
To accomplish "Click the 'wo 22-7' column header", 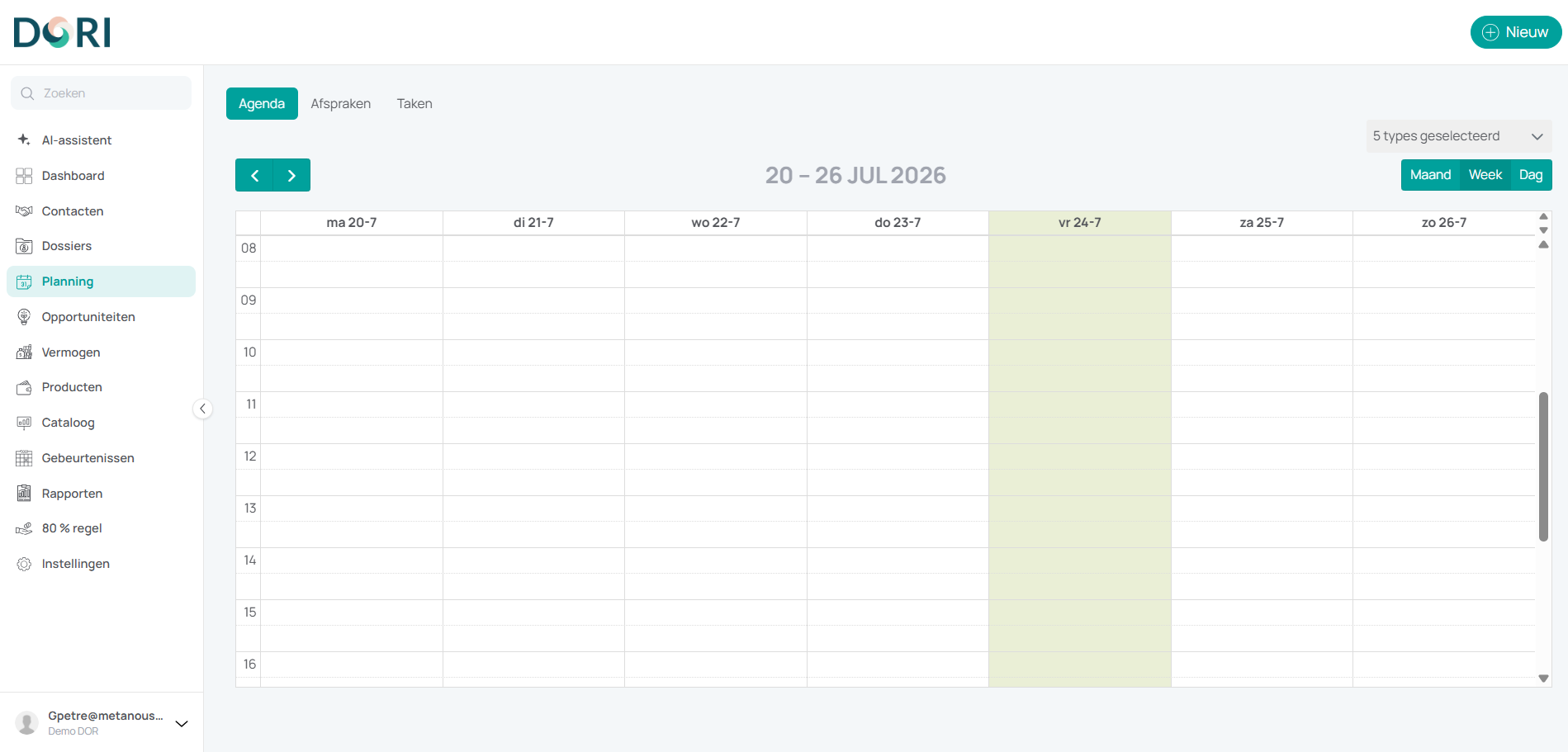I will click(x=716, y=223).
